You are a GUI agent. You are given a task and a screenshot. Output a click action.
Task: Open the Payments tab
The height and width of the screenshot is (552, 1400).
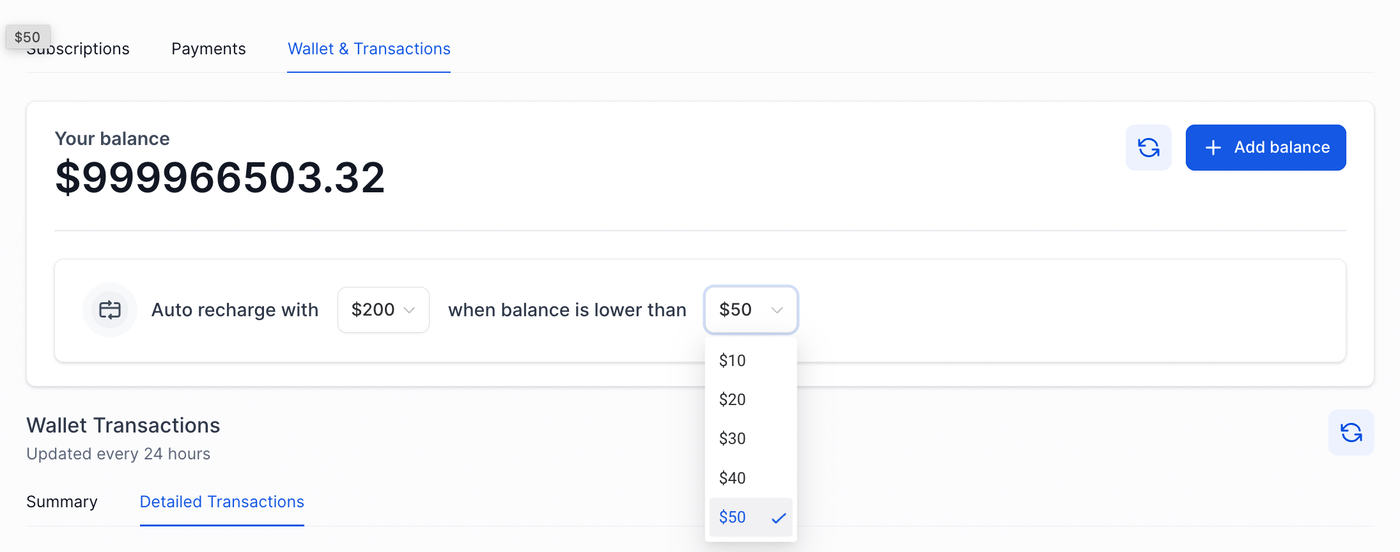208,49
